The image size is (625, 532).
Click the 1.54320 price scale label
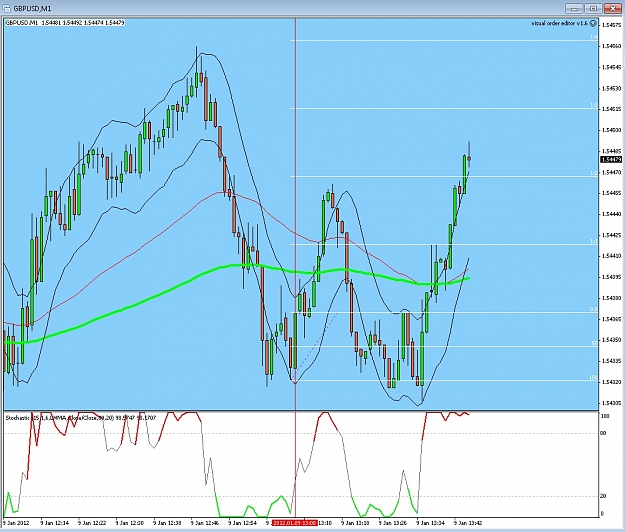612,382
